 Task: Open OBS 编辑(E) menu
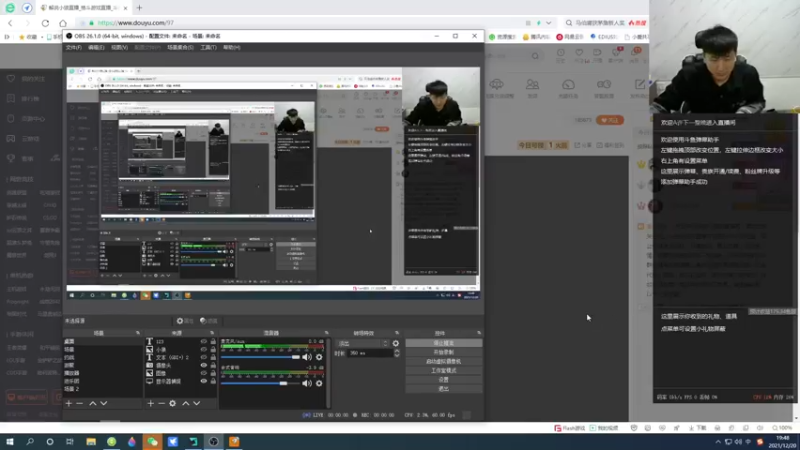(96, 47)
